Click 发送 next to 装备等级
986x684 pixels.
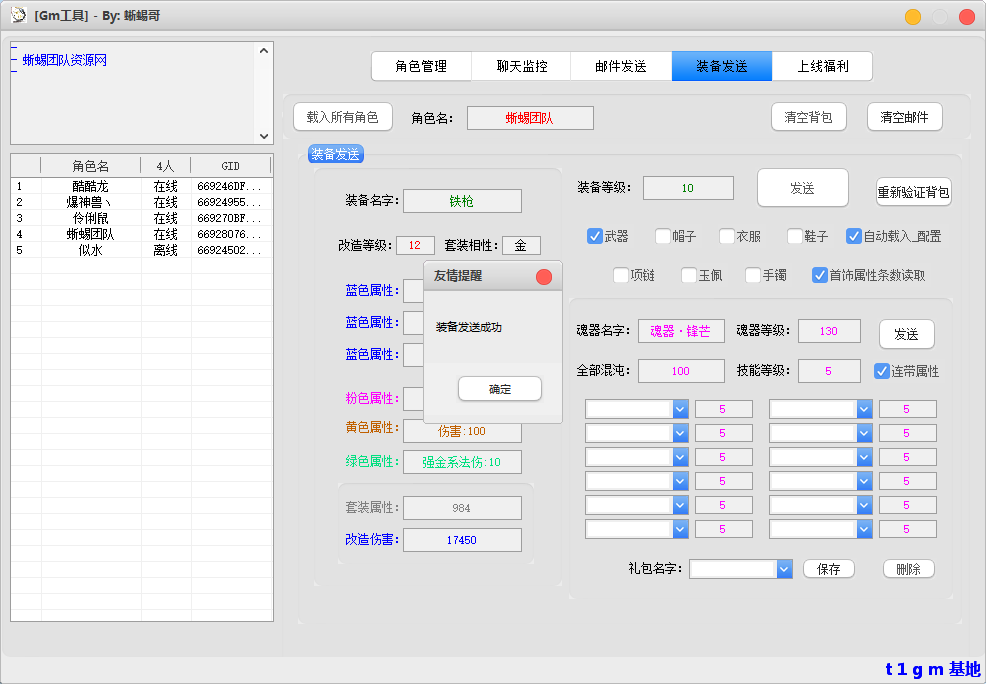tap(802, 188)
